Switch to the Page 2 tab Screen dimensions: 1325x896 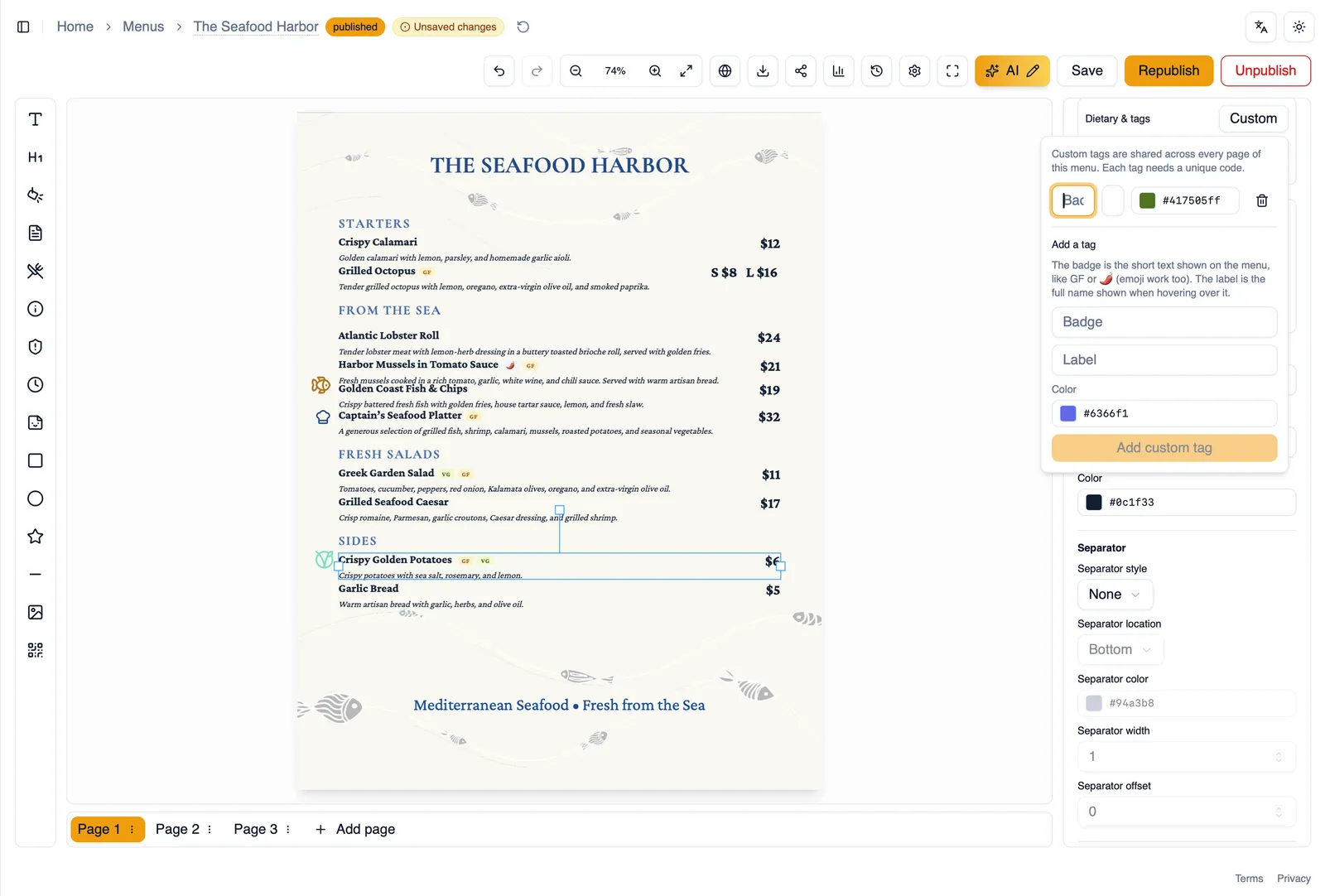pos(177,830)
